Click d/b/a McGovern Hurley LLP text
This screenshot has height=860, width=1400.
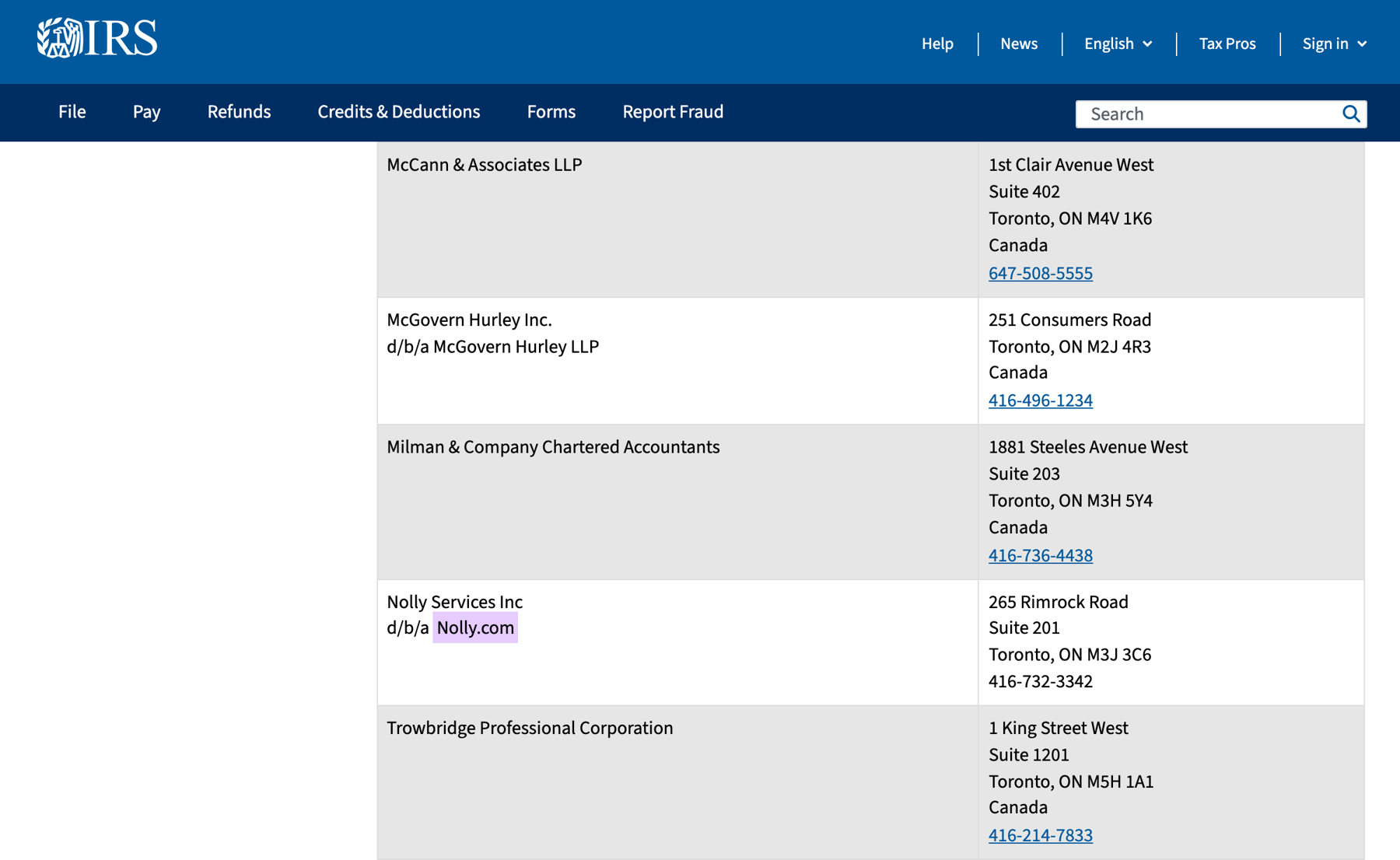pos(493,347)
